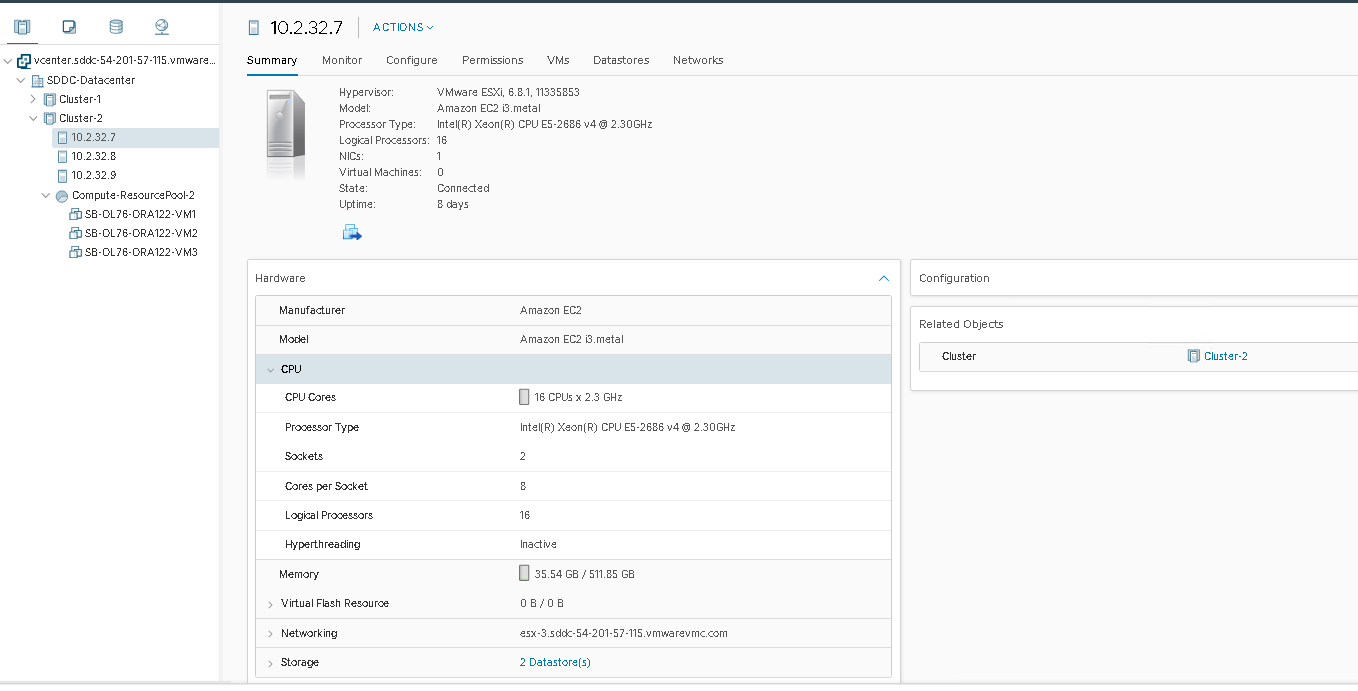Select host 10.2.32.8 in the tree
The height and width of the screenshot is (691, 1358).
pos(93,156)
